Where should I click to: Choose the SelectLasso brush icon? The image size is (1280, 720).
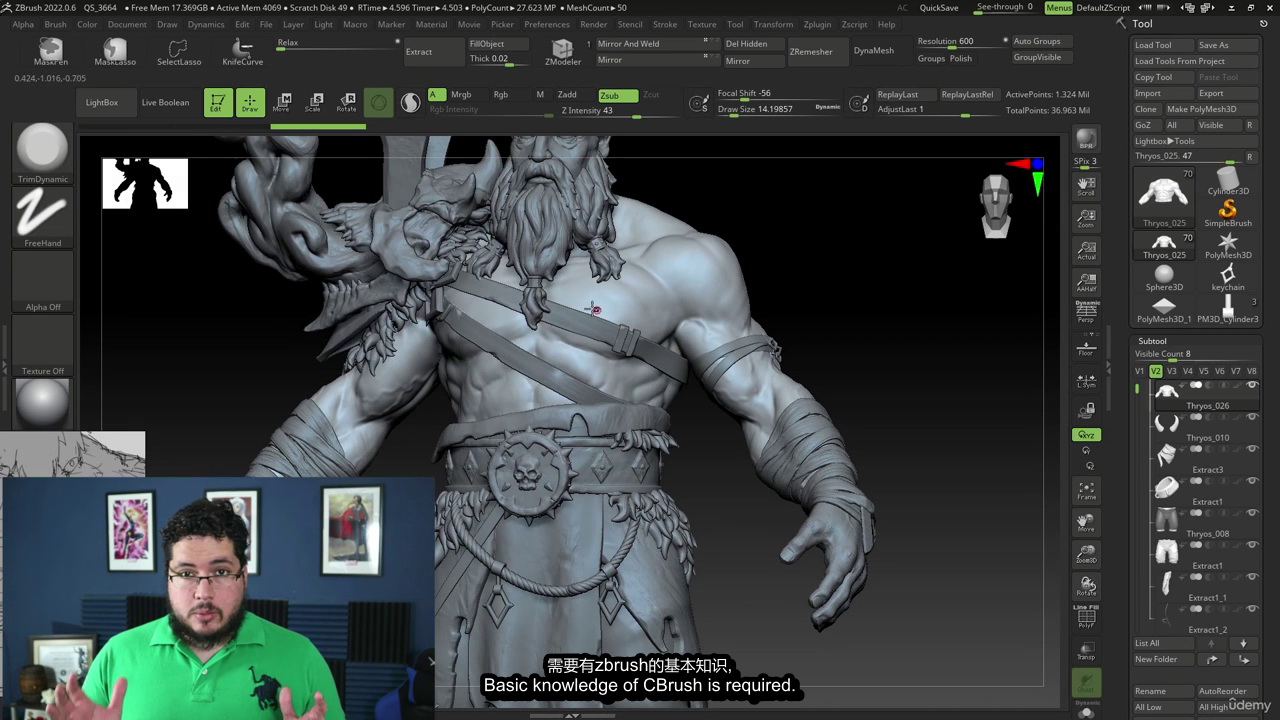coord(179,51)
